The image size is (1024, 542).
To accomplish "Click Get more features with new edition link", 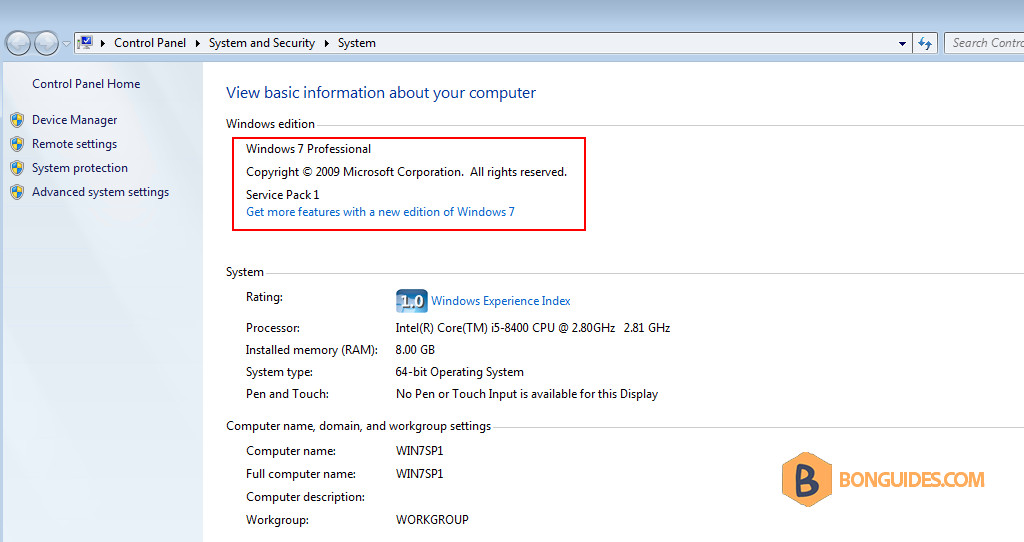I will pos(380,212).
